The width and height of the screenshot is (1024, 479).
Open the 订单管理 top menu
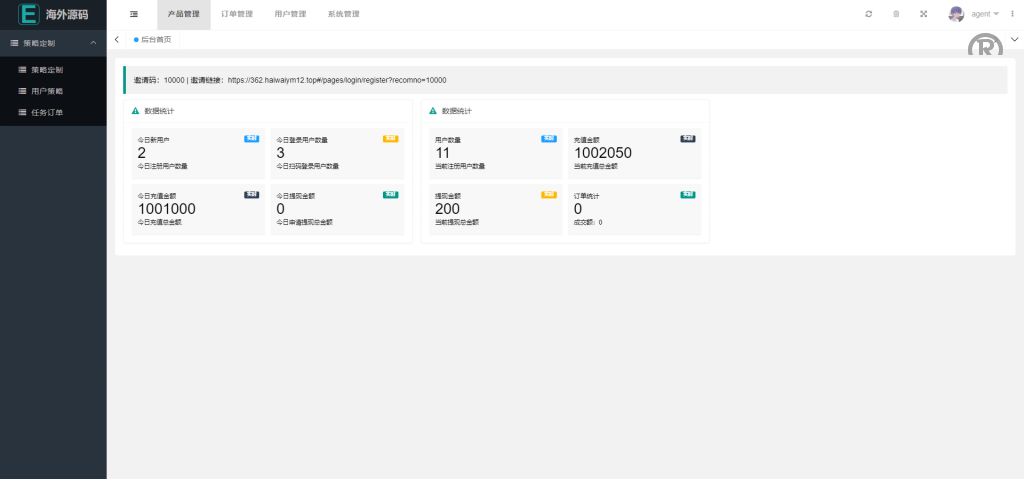pyautogui.click(x=237, y=14)
